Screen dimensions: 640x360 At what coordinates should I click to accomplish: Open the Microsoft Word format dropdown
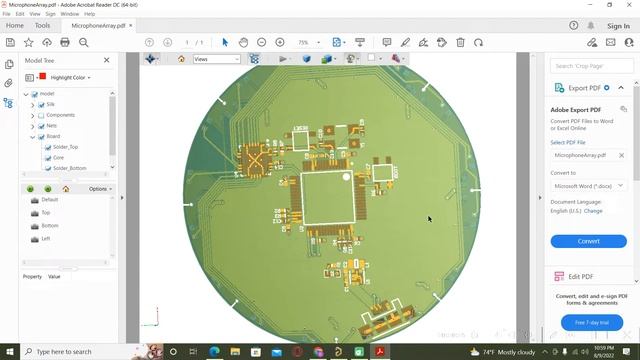[589, 186]
